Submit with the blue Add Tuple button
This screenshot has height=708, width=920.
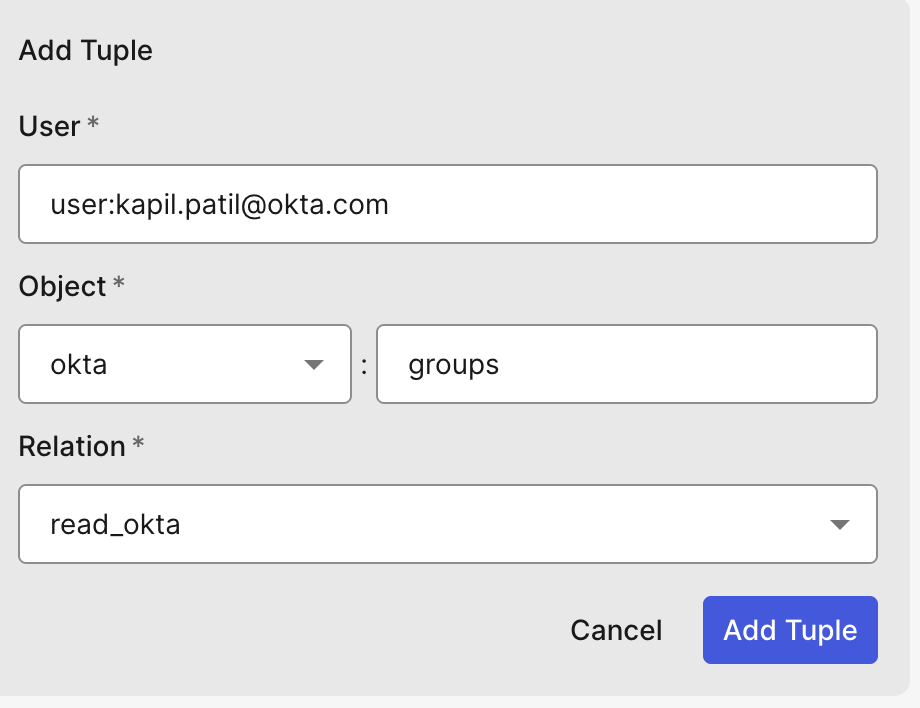(x=790, y=630)
